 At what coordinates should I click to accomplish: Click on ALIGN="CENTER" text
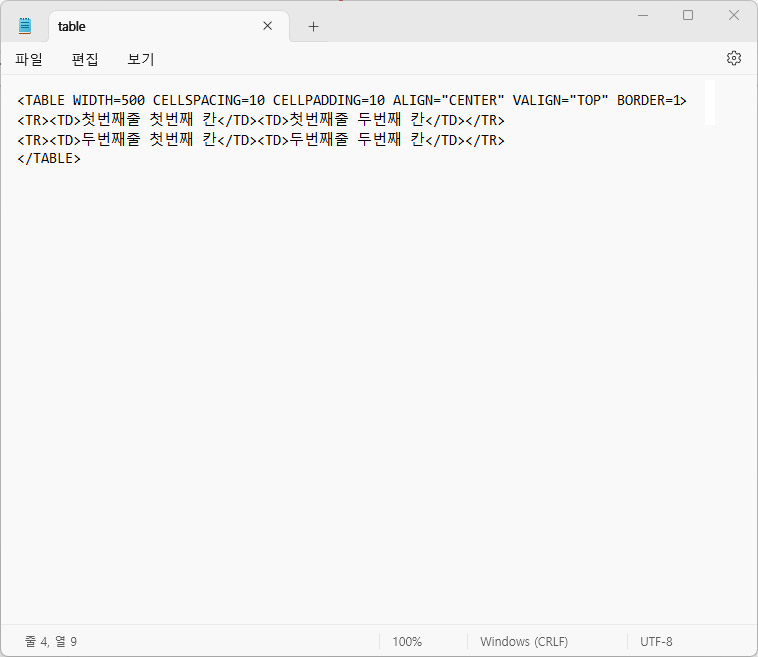click(449, 101)
